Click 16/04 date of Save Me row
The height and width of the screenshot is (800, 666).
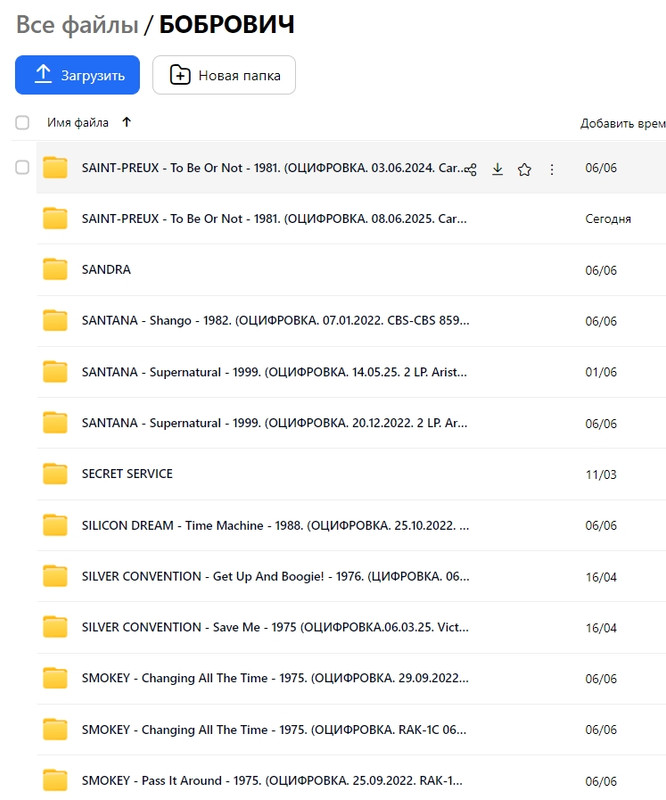[601, 628]
